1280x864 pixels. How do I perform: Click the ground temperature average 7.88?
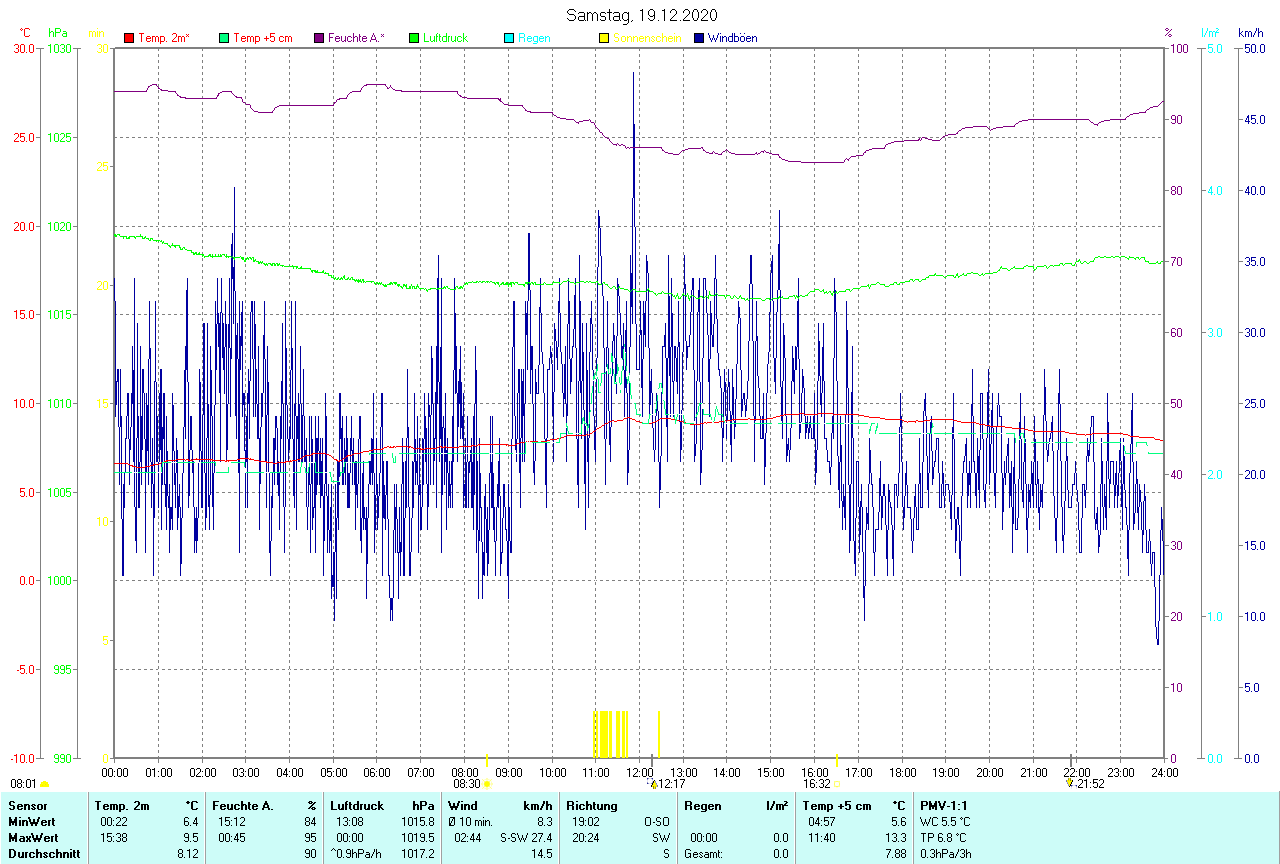coord(894,854)
